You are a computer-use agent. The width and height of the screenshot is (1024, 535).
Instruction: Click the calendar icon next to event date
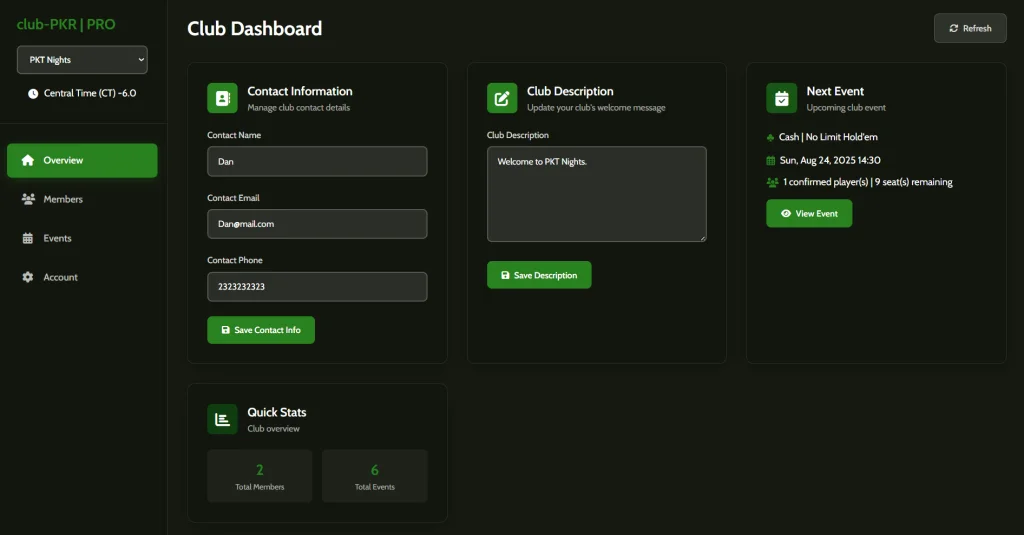tap(771, 160)
